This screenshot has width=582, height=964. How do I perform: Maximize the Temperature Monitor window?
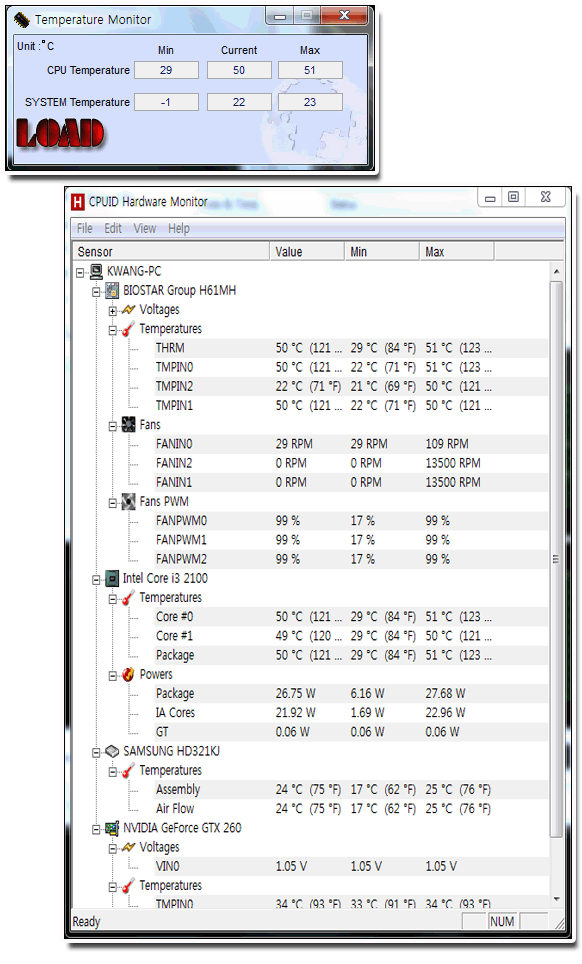pos(307,15)
